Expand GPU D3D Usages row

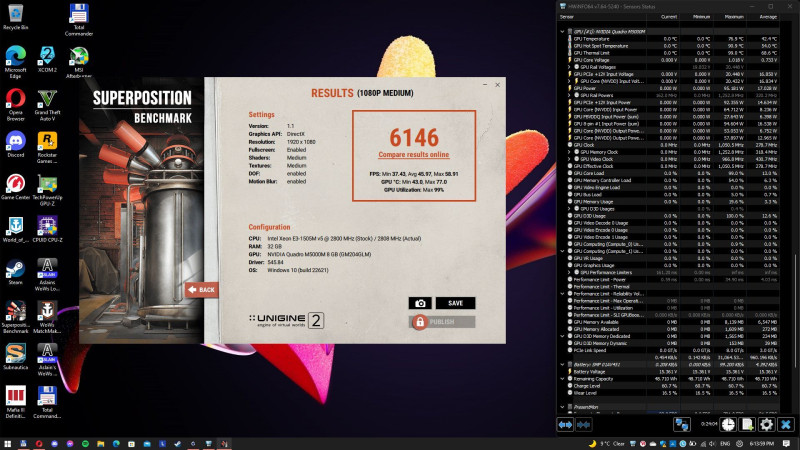[569, 208]
